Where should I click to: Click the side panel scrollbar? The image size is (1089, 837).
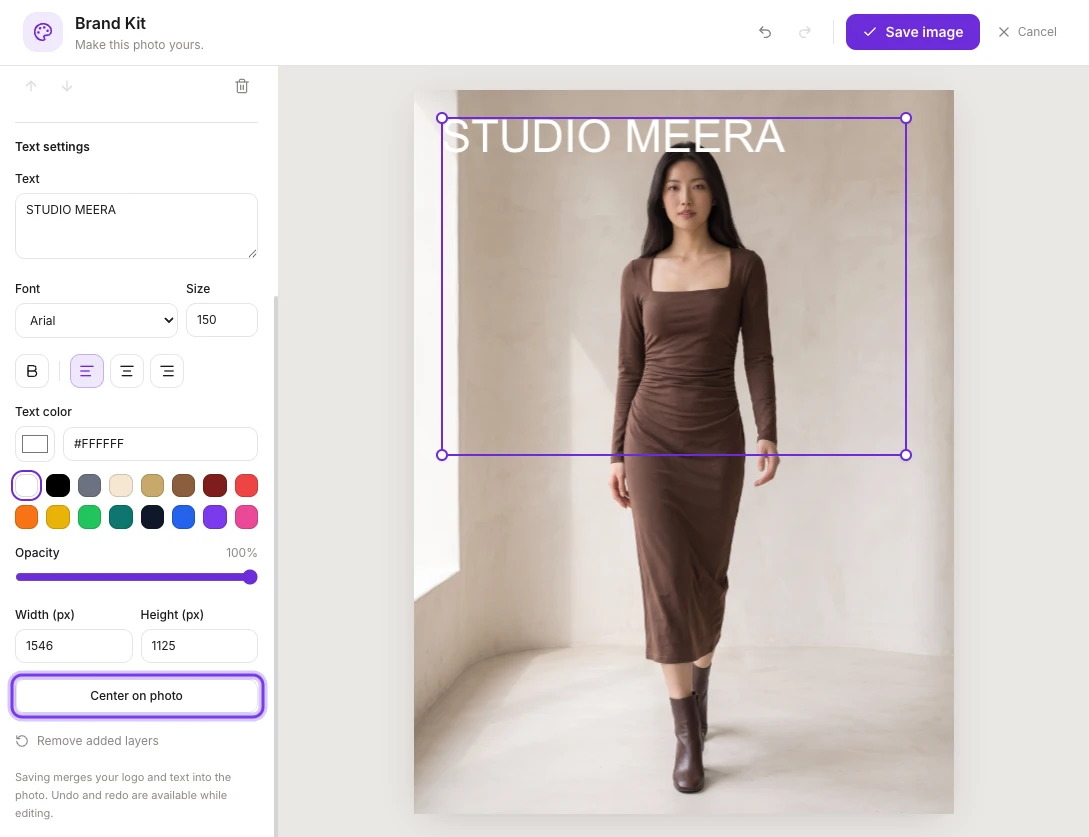coord(276,566)
